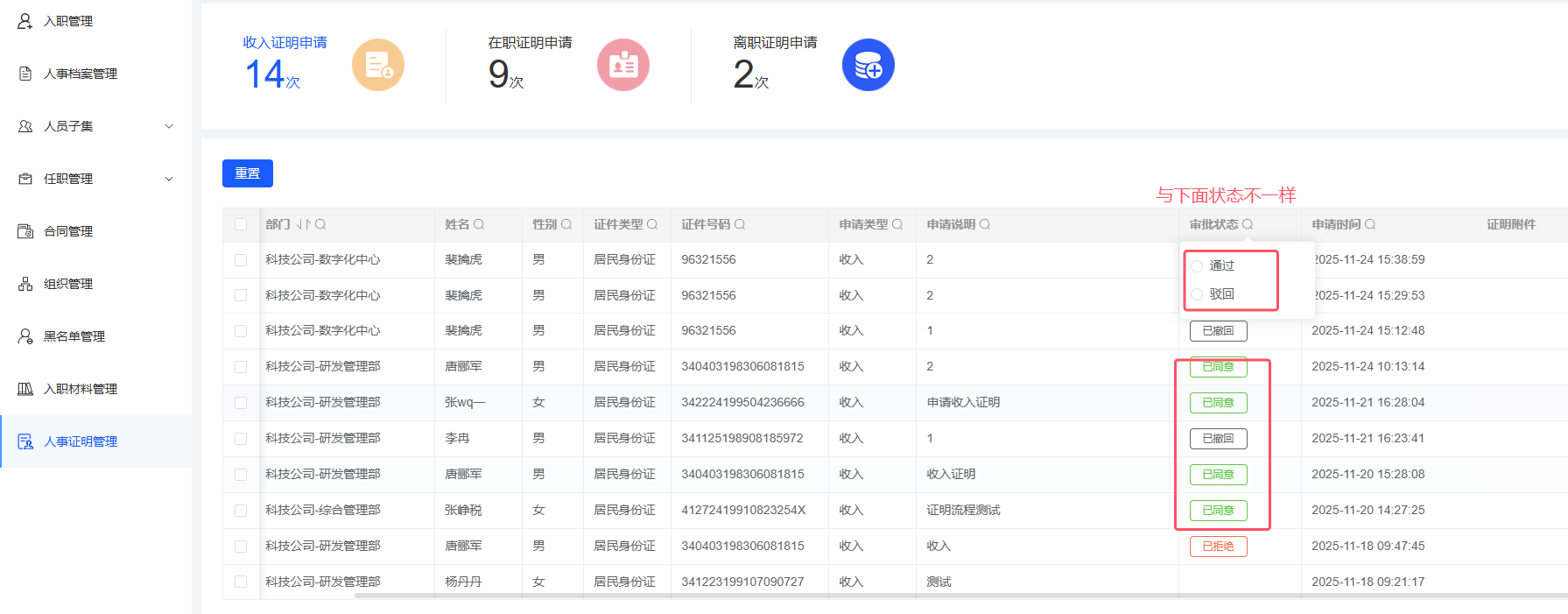Open 合同管理 in the sidebar
Image resolution: width=1568 pixels, height=614 pixels.
coord(68,231)
